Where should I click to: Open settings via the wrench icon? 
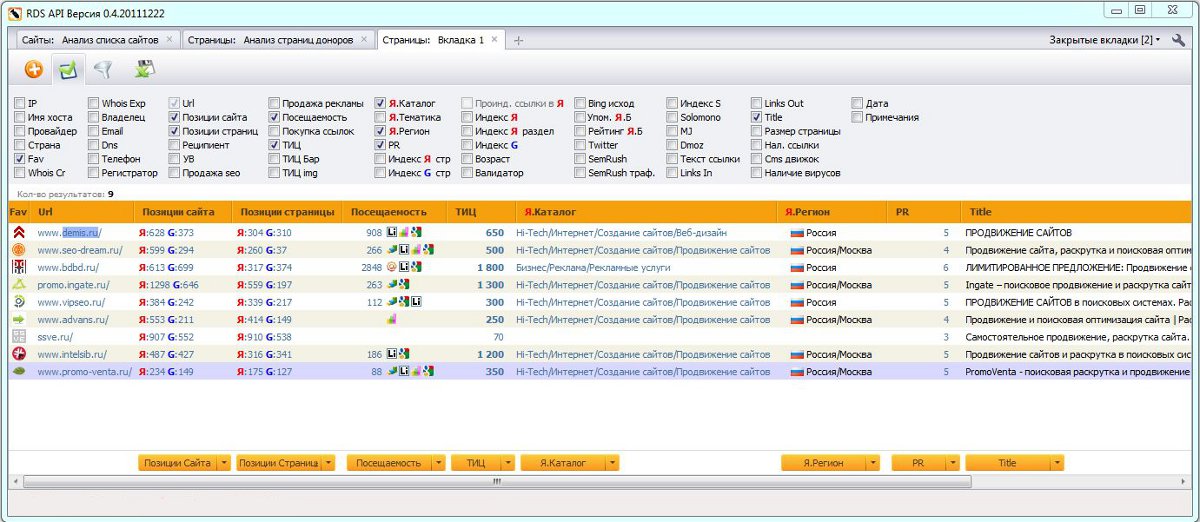click(1178, 40)
